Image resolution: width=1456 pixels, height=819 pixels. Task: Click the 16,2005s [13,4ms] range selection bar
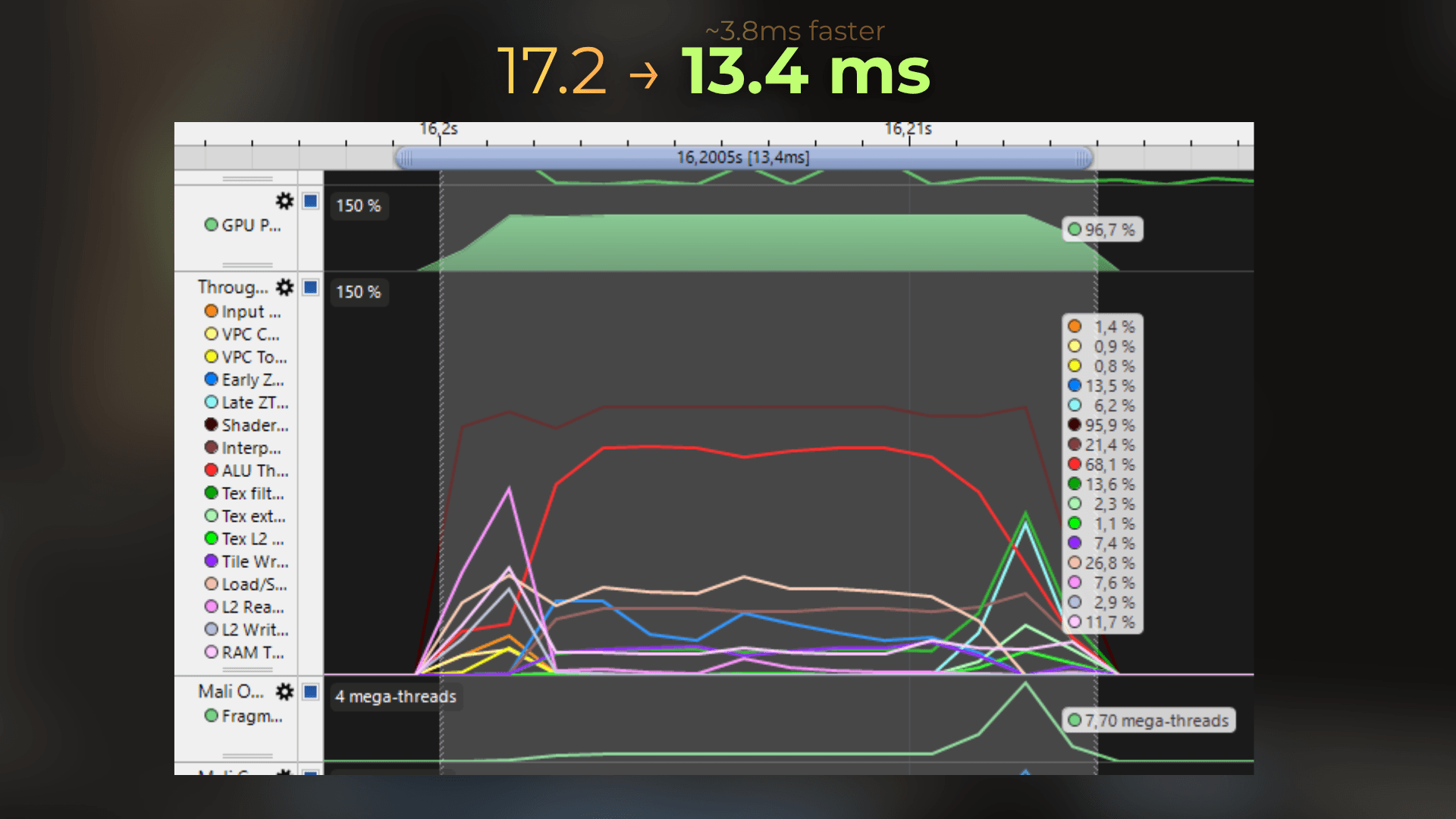(x=743, y=158)
